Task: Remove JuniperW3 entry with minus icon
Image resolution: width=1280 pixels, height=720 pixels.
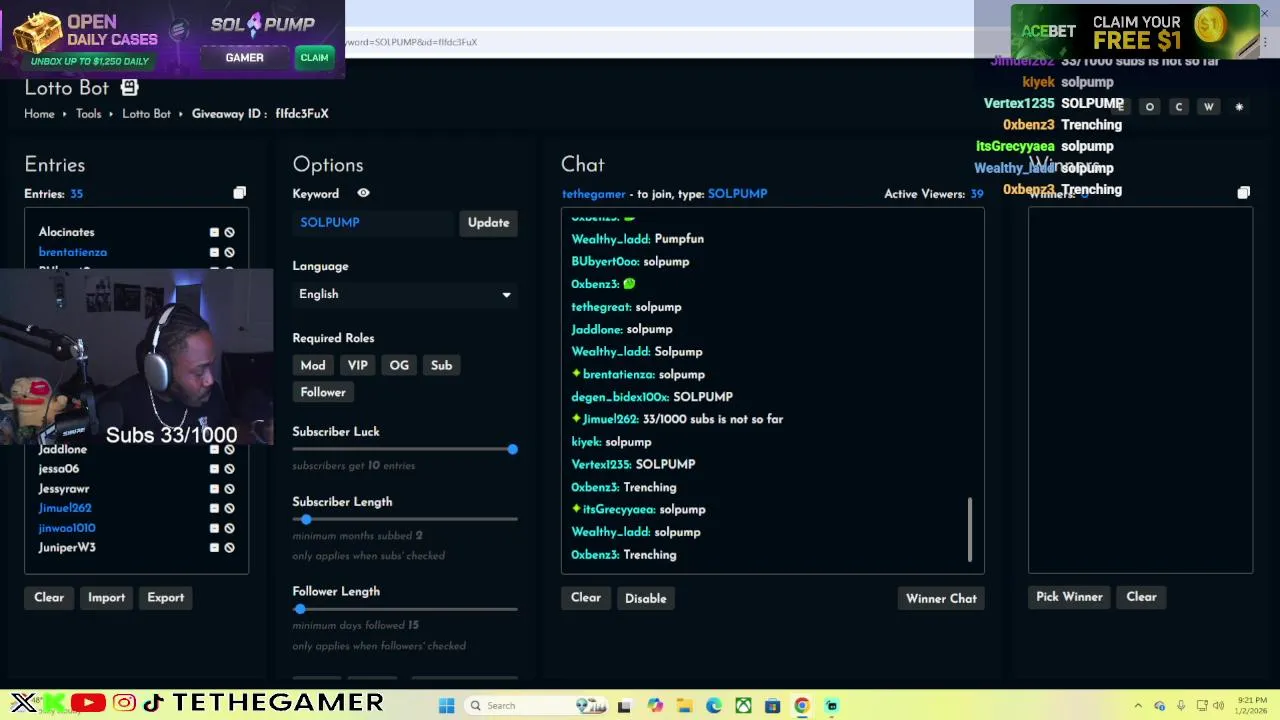Action: click(x=214, y=547)
